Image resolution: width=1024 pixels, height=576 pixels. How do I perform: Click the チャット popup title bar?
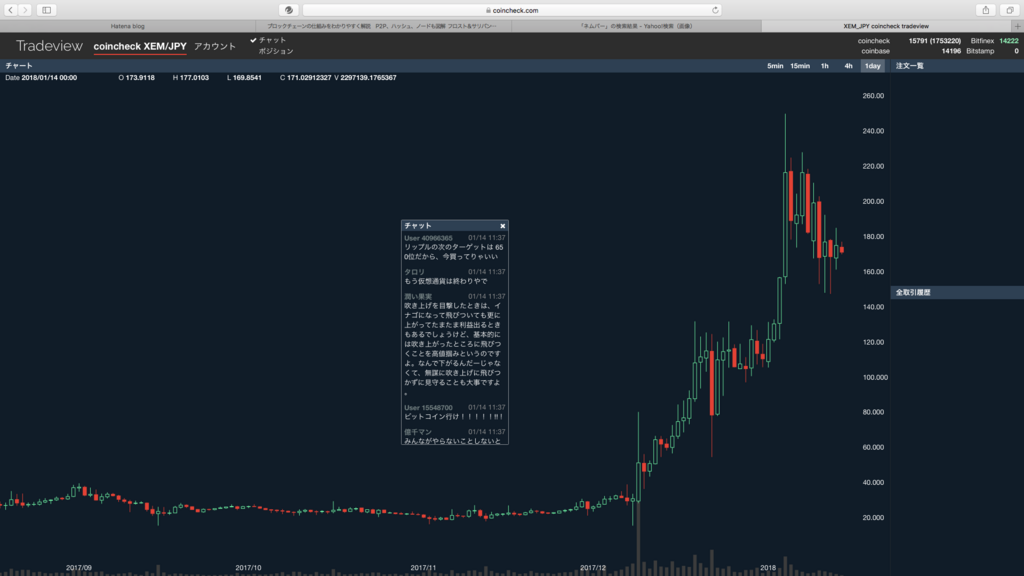[x=455, y=226]
